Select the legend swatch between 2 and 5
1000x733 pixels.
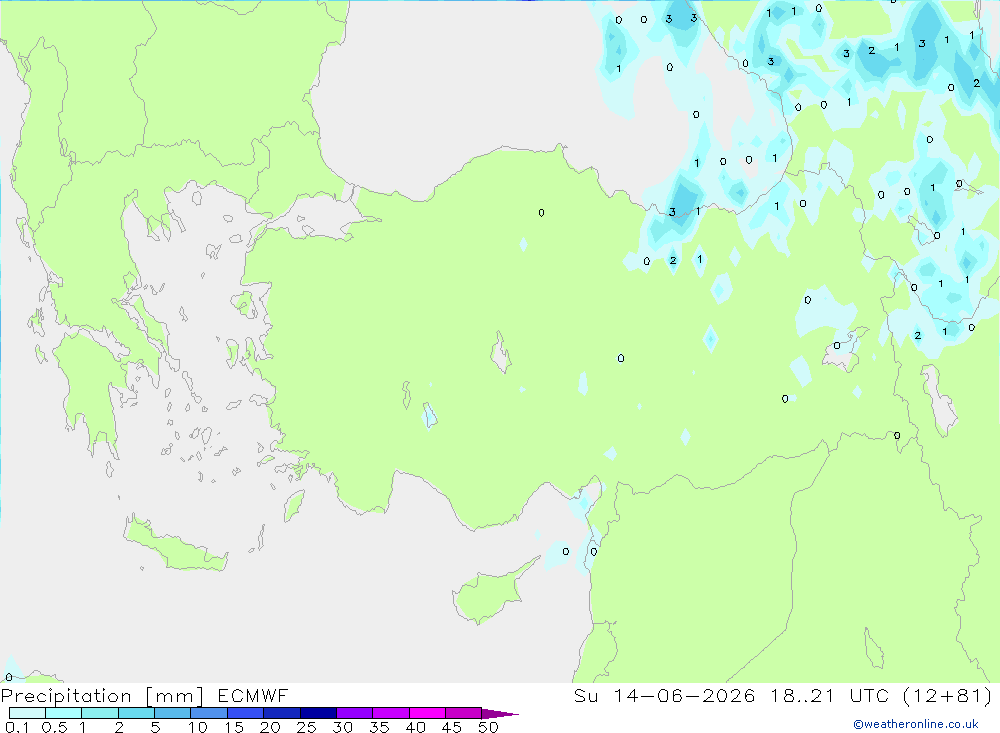pyautogui.click(x=136, y=713)
